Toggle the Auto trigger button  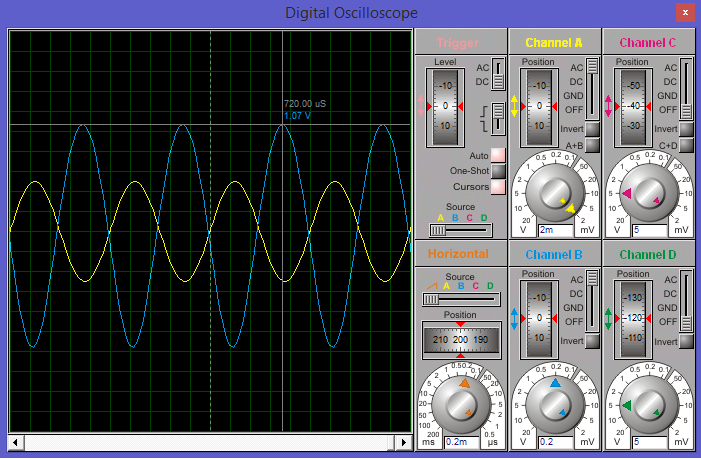(498, 155)
